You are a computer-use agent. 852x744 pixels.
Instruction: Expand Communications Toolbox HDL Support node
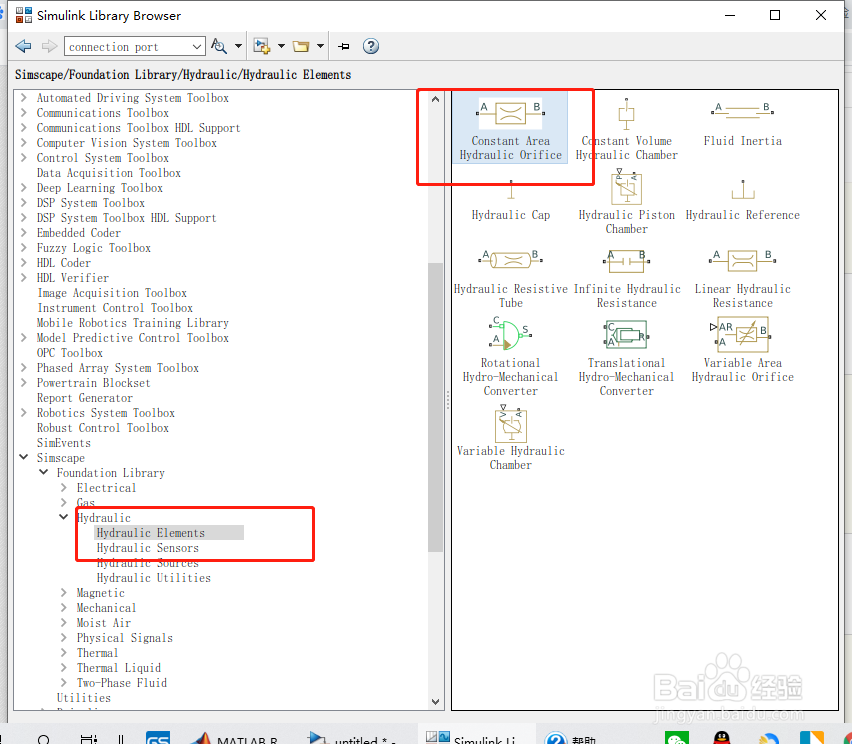pos(23,128)
